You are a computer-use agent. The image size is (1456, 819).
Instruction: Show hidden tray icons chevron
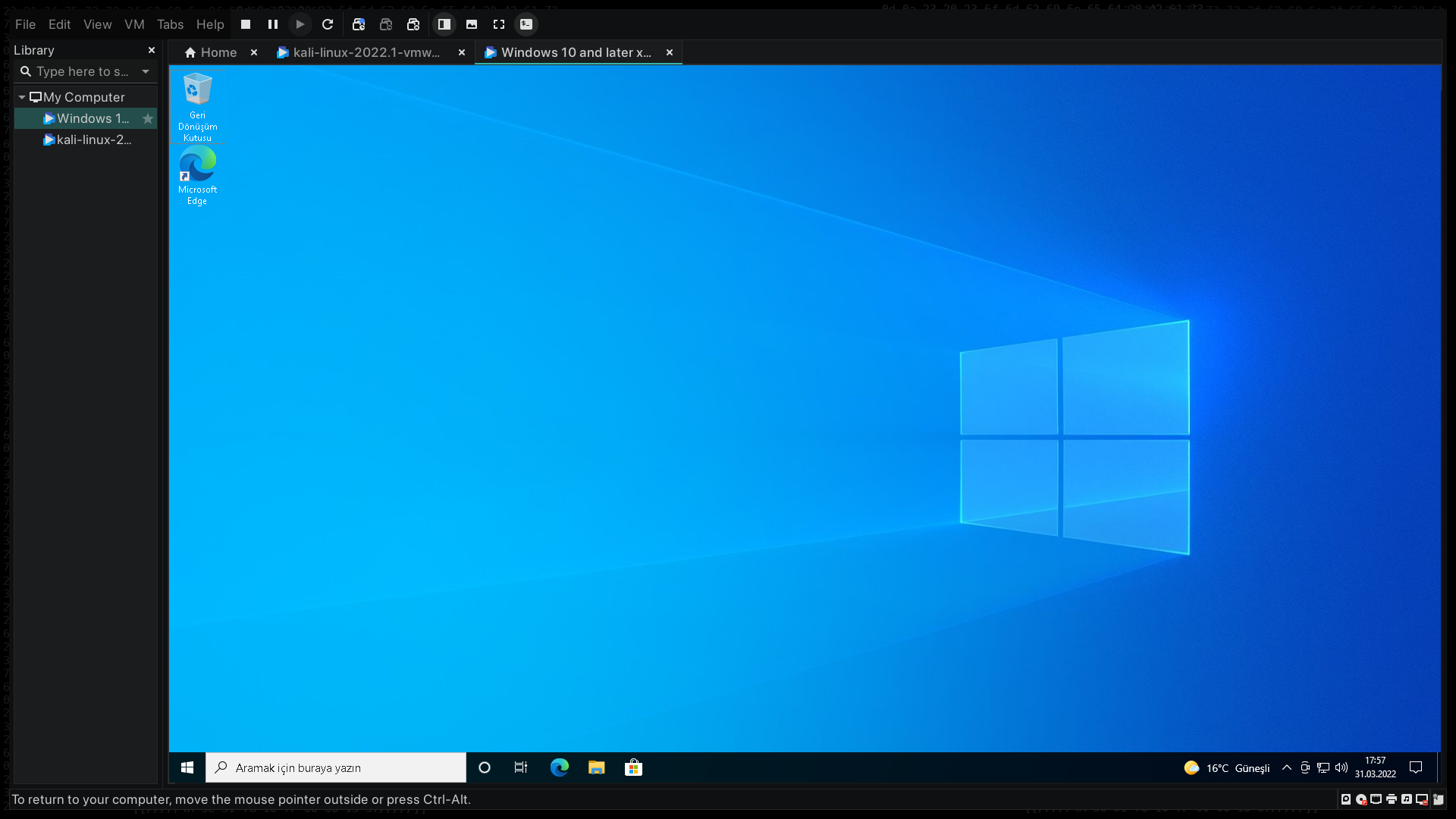(x=1287, y=767)
